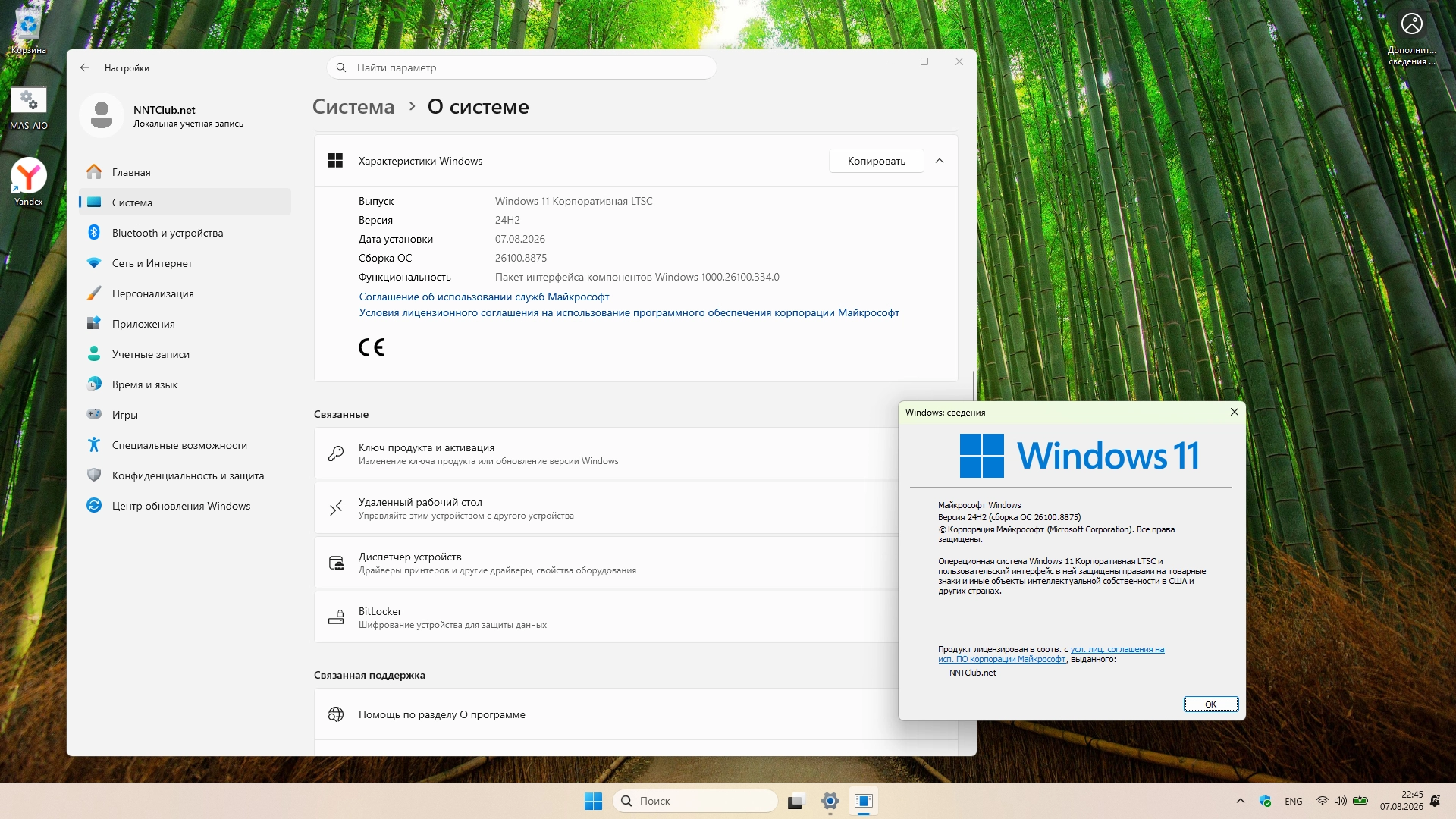Copy Windows specs with Копировать button
The width and height of the screenshot is (1456, 819).
[876, 161]
